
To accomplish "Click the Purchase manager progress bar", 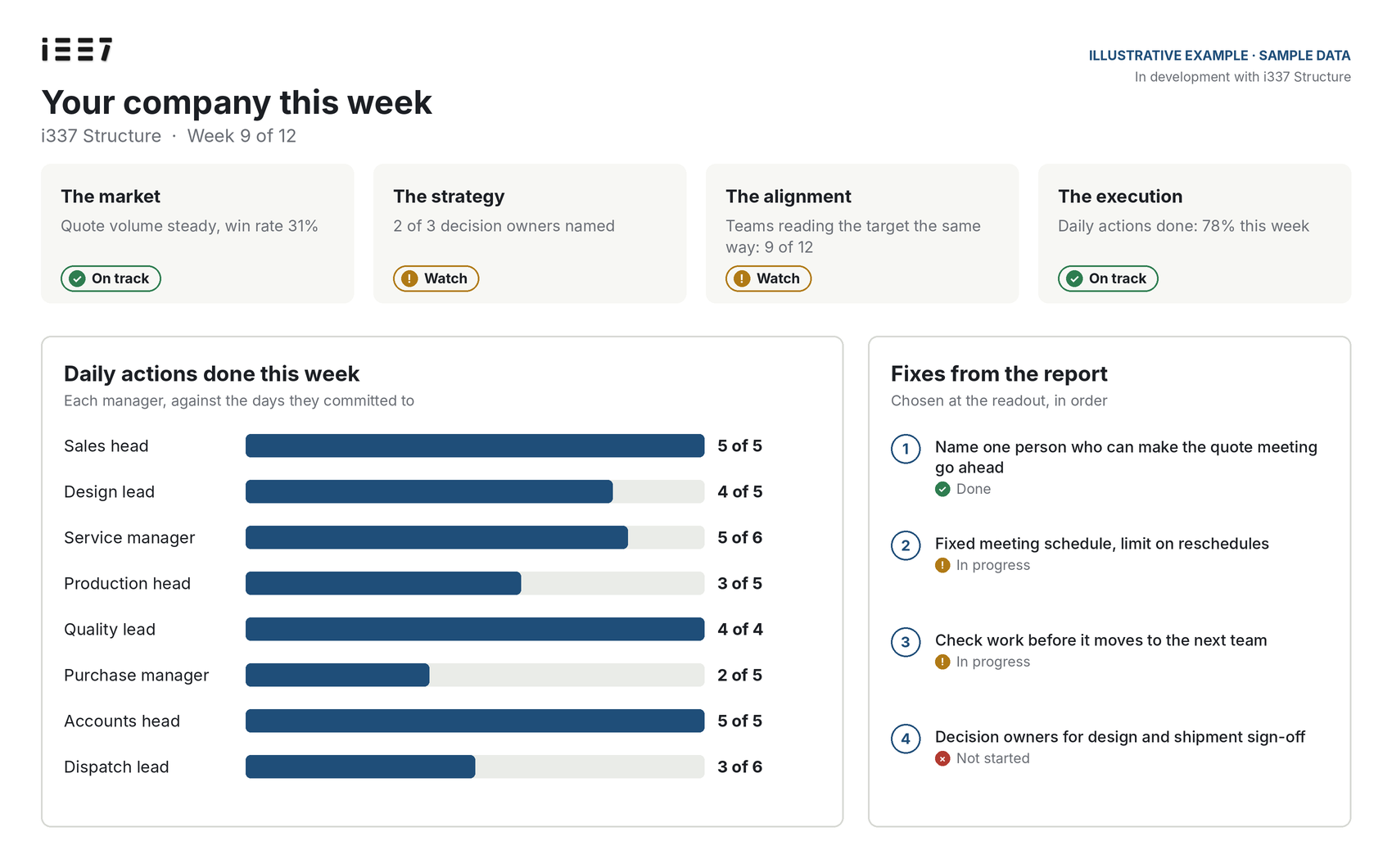I will [x=475, y=675].
